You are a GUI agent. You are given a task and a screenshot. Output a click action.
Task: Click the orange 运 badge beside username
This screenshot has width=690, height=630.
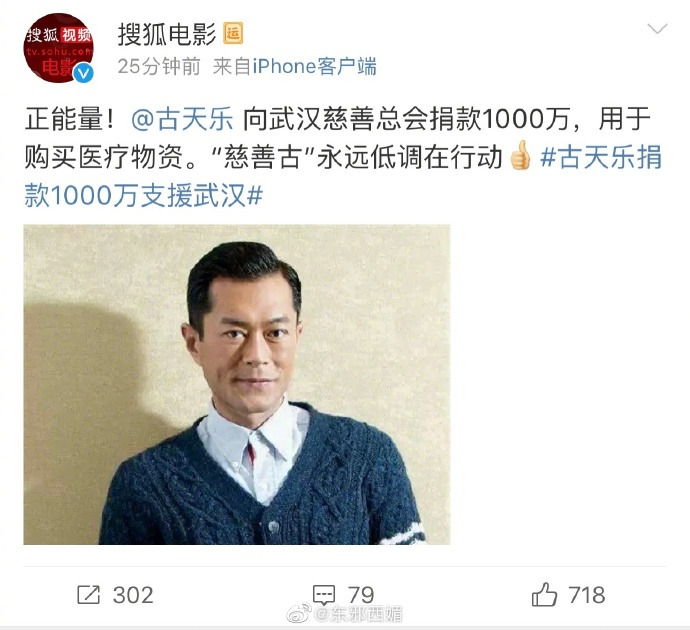(x=233, y=34)
